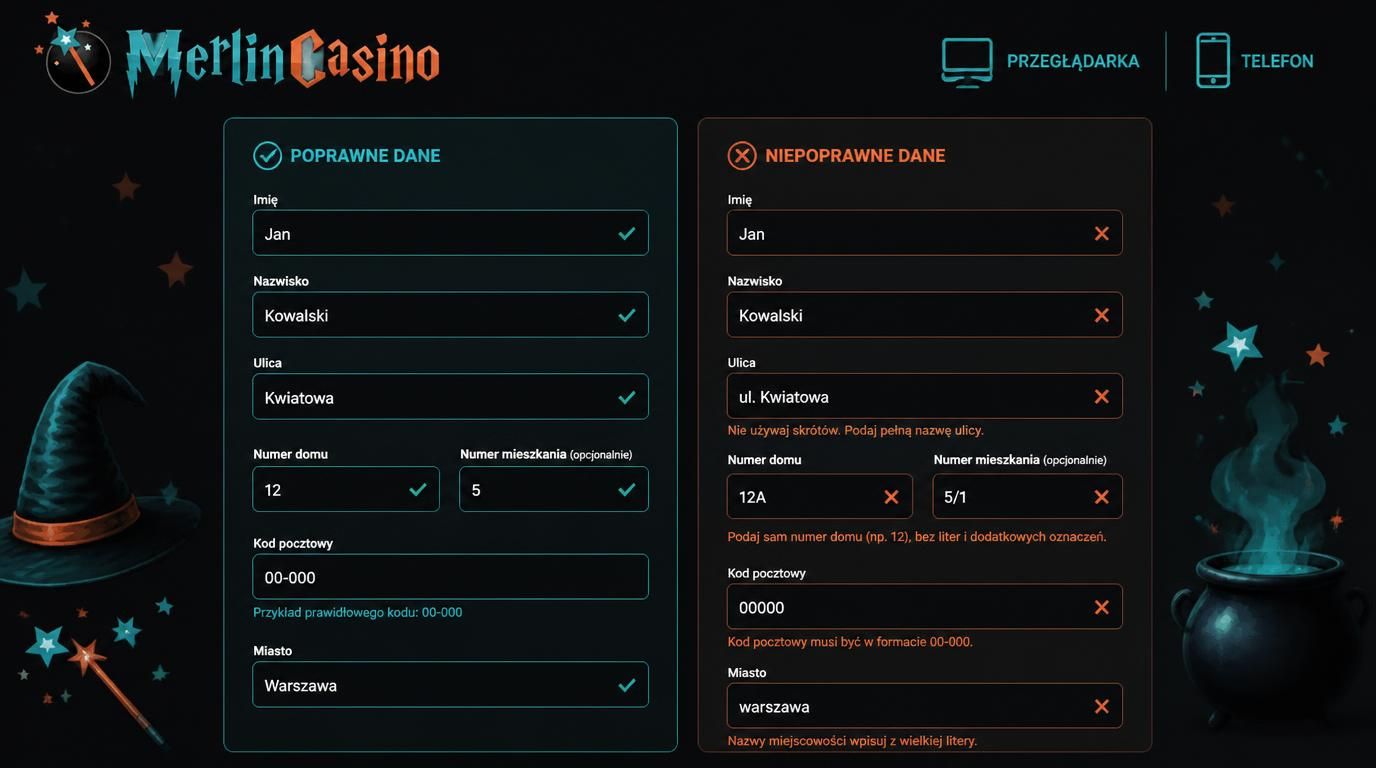Focus the invalid Nazwisko field with X icon
The width and height of the screenshot is (1376, 768).
pyautogui.click(x=925, y=315)
